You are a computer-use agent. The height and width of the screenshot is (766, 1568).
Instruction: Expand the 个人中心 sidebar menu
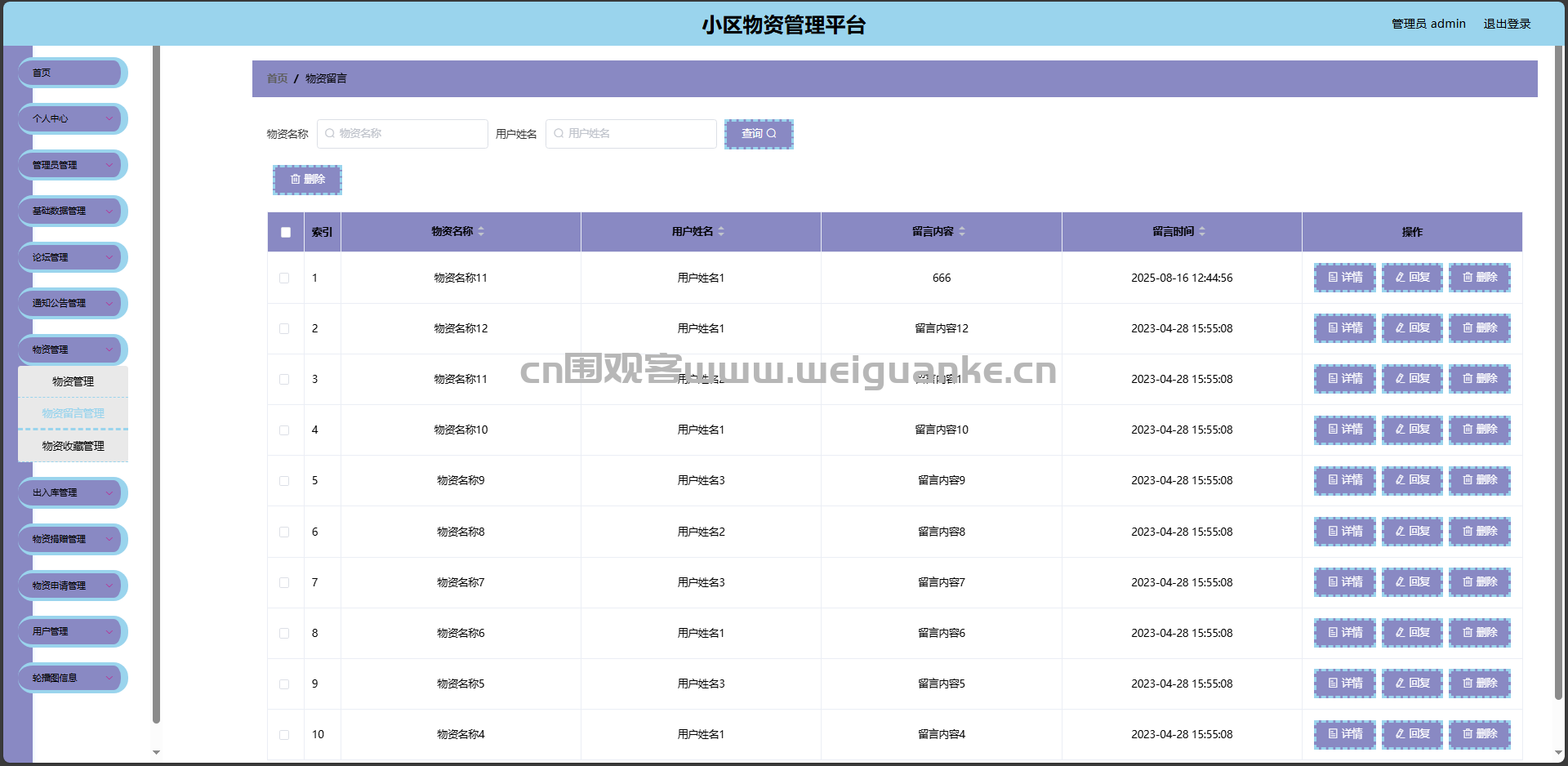point(73,119)
